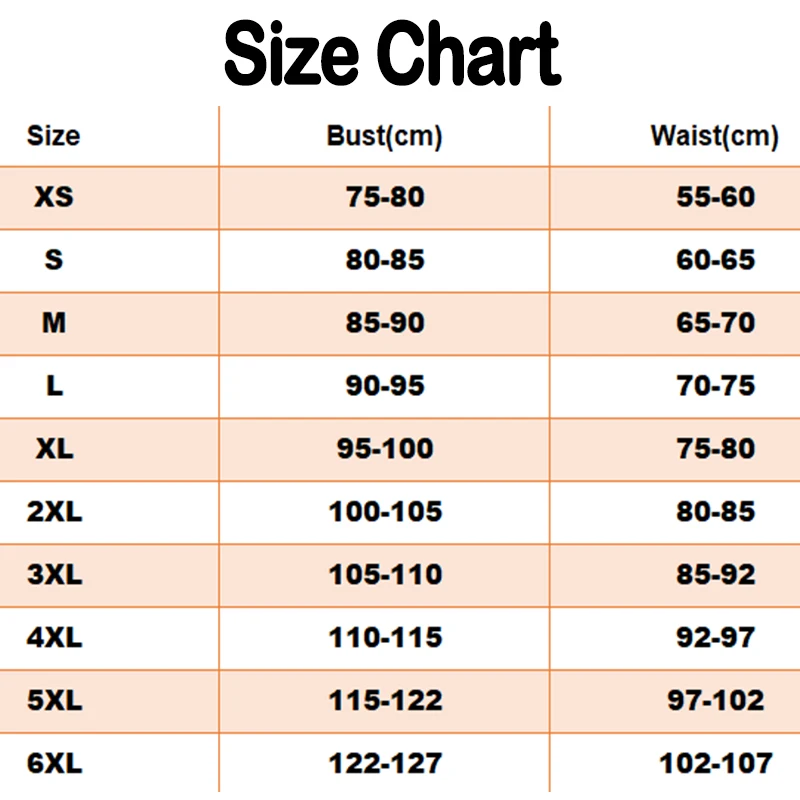Click the Waist(cm) column header
800x800 pixels.
pyautogui.click(x=714, y=135)
